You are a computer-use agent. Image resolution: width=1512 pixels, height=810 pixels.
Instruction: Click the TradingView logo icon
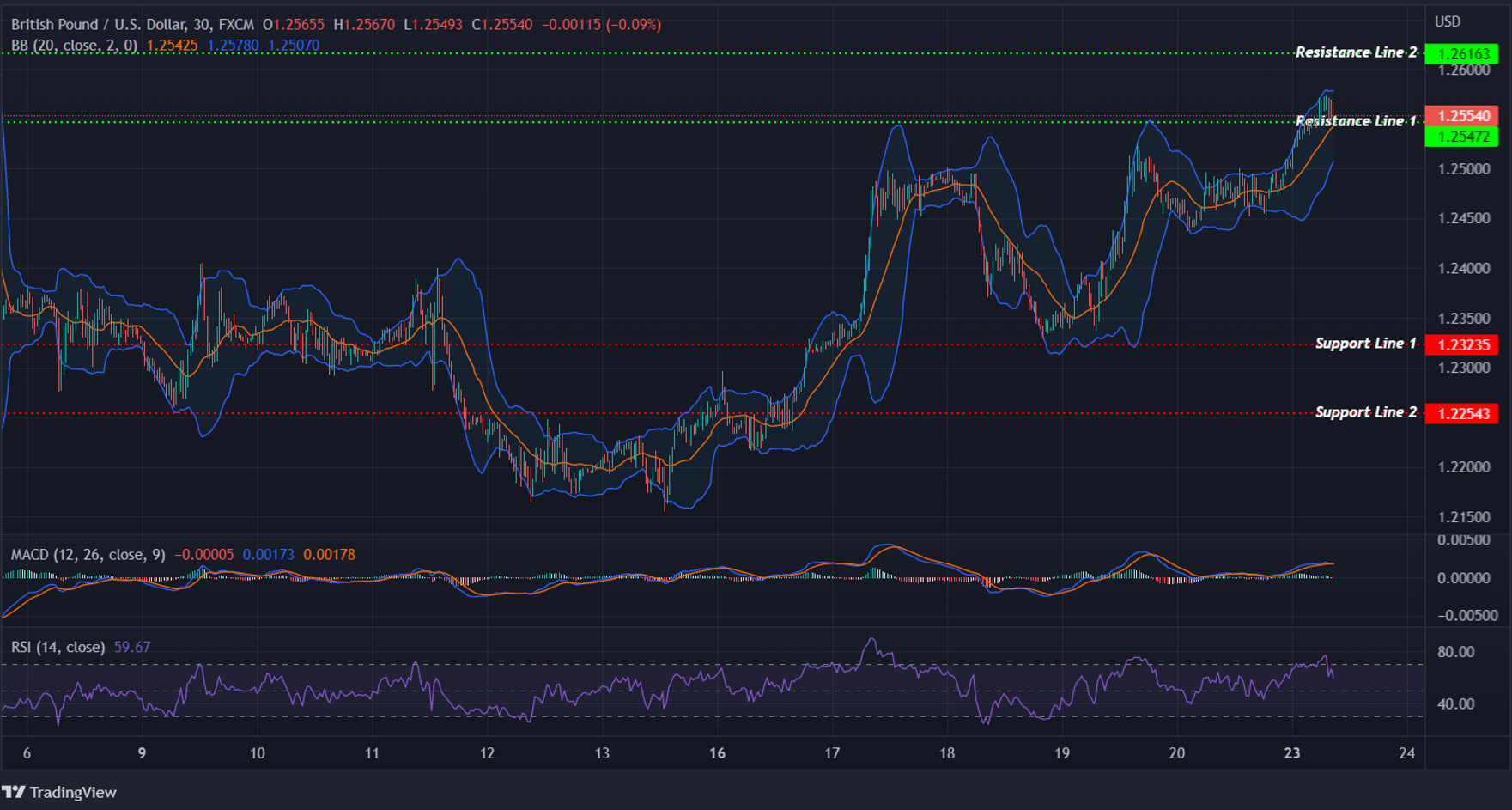15,792
